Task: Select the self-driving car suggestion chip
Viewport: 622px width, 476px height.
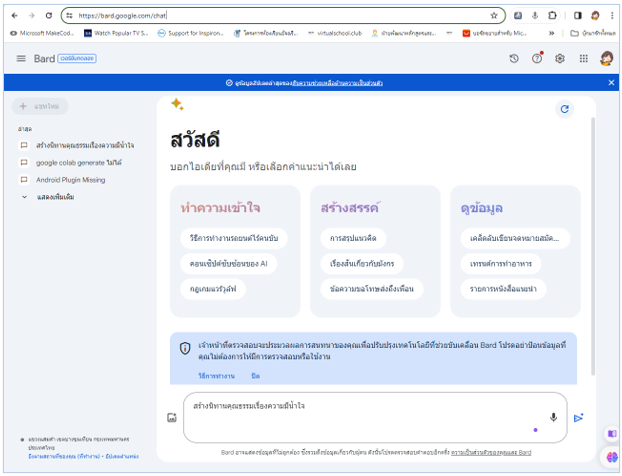Action: [x=234, y=238]
